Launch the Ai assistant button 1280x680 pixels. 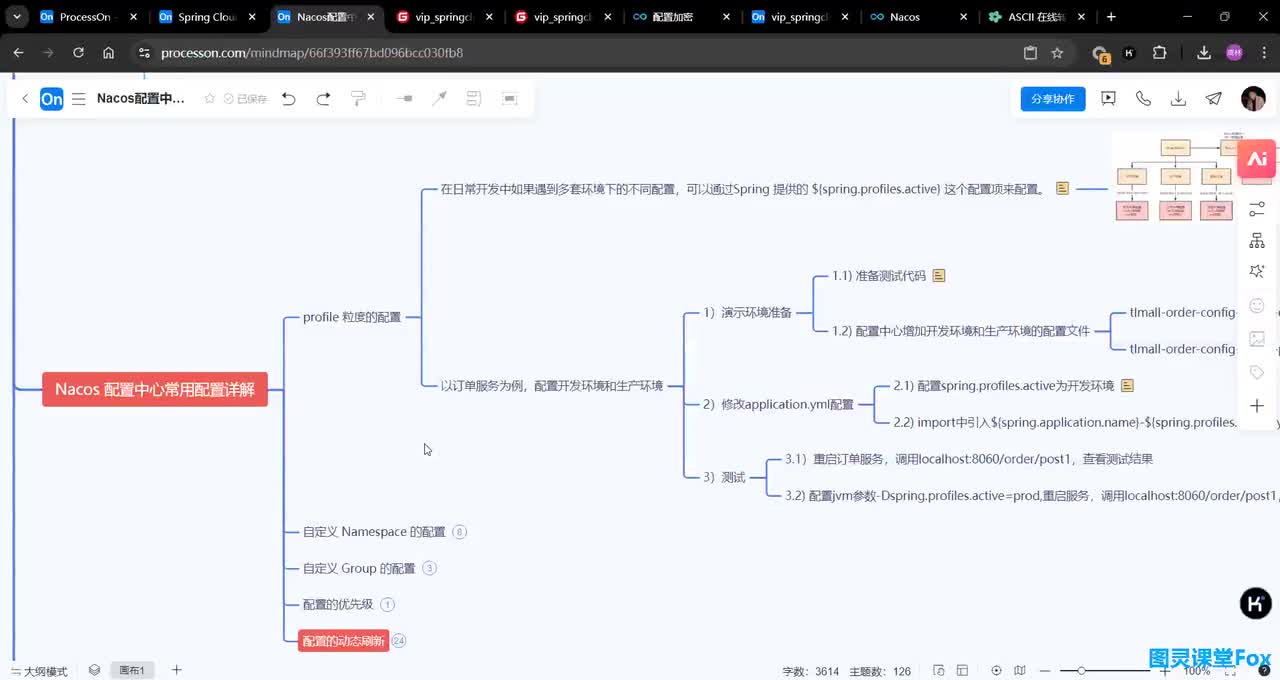[1257, 159]
